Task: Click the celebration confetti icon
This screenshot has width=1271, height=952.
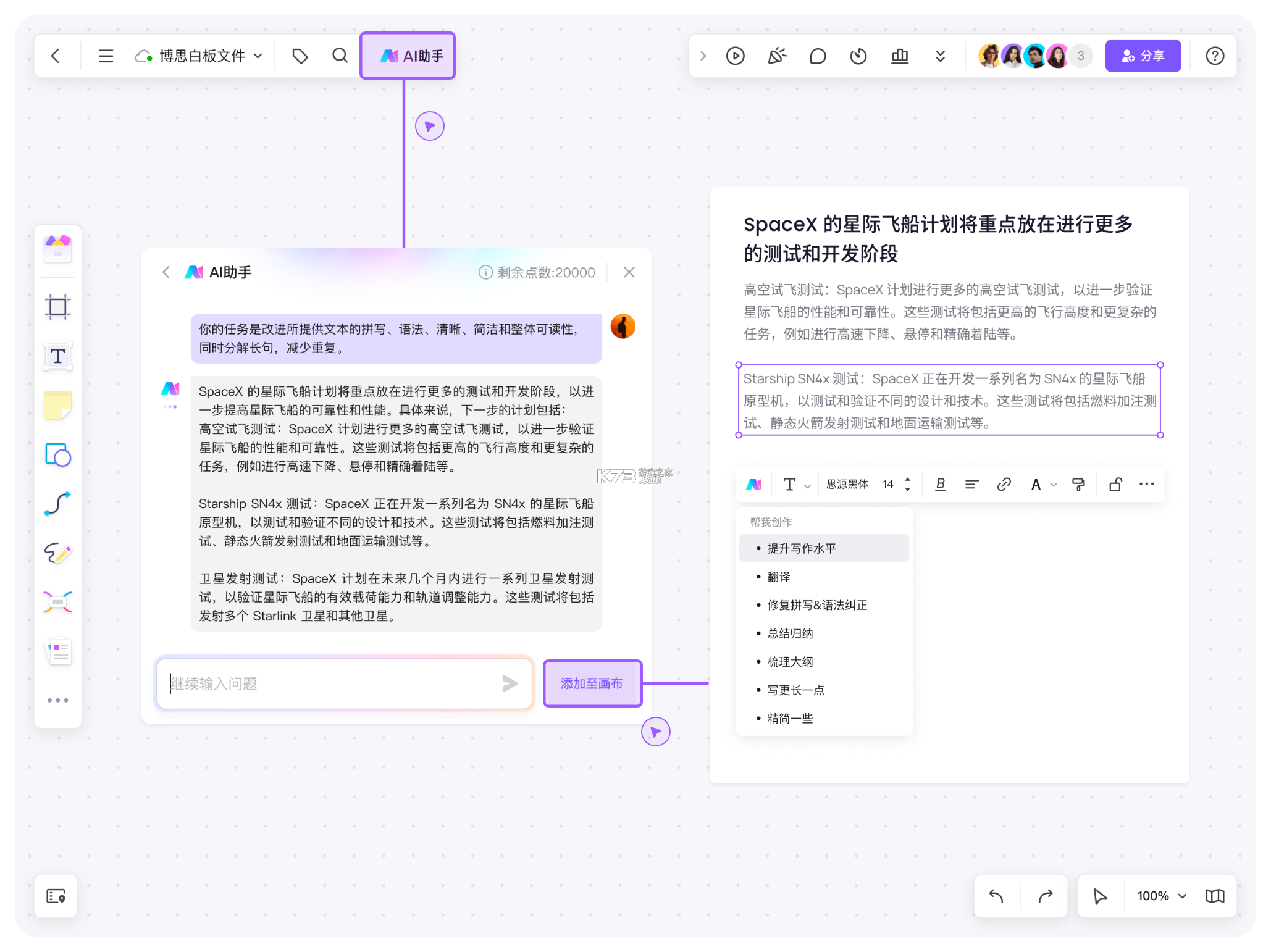Action: tap(776, 56)
